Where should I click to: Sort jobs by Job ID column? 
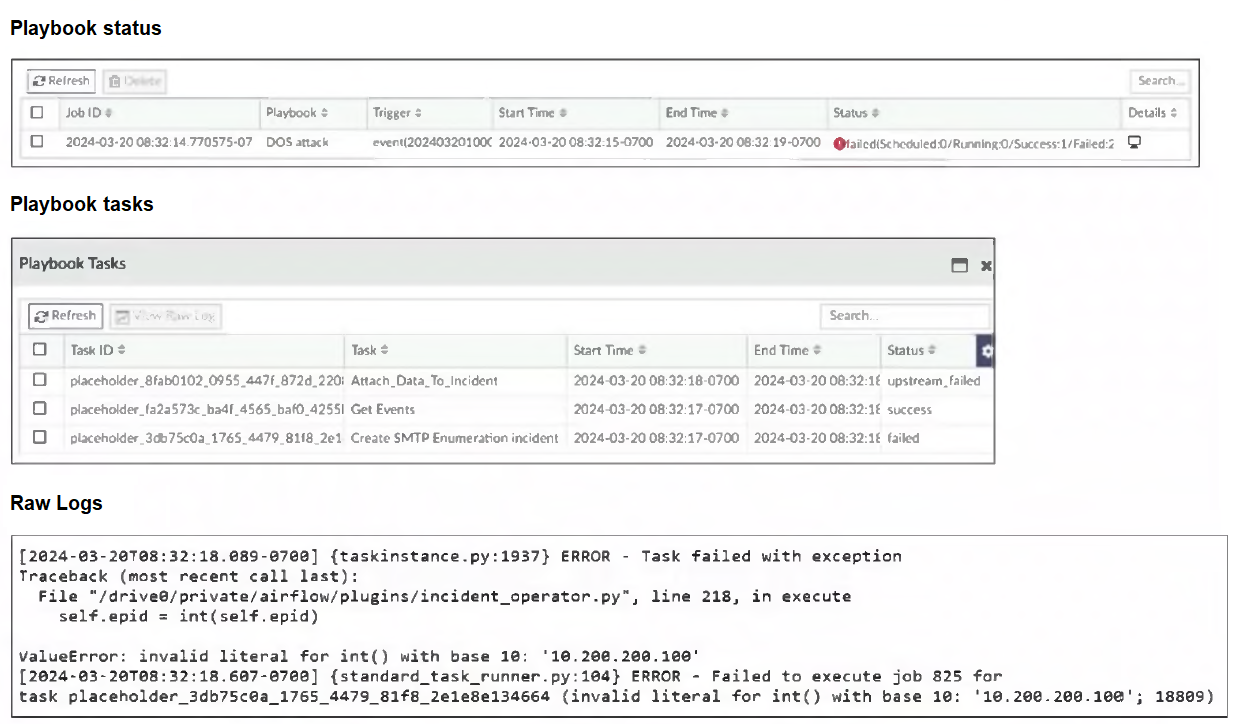[89, 113]
